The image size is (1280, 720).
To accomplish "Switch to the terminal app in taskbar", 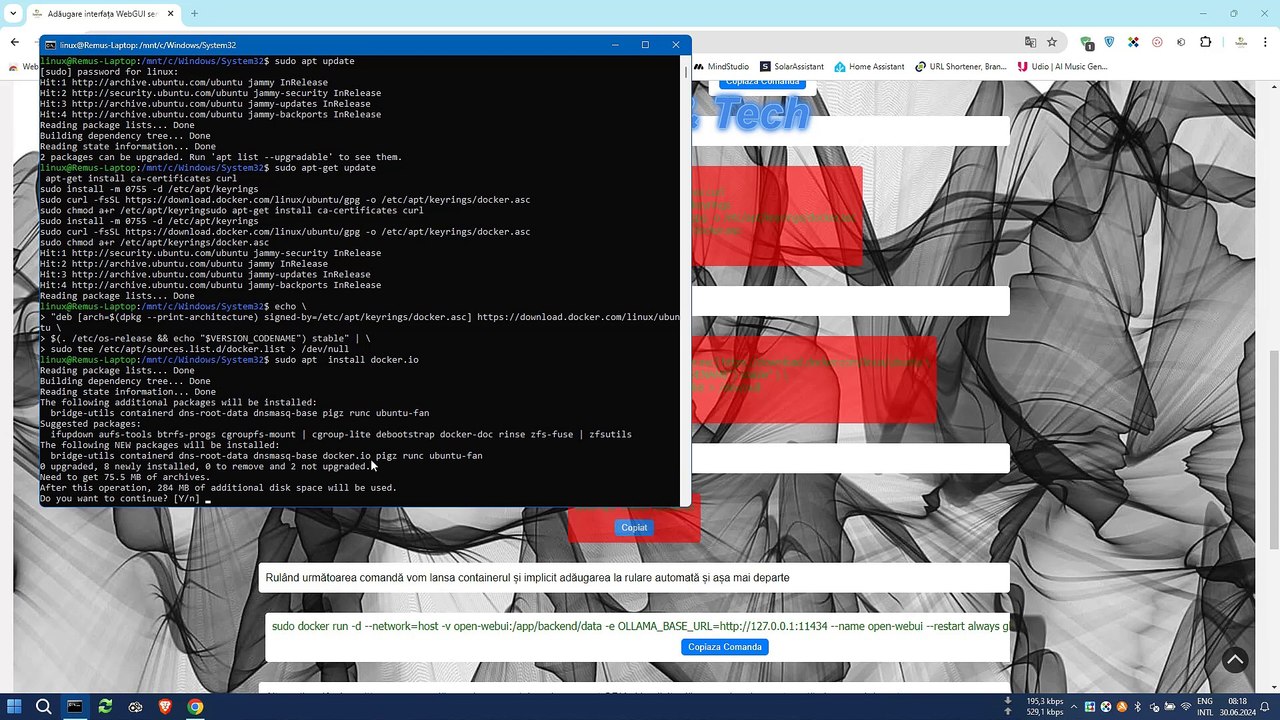I will coord(75,706).
